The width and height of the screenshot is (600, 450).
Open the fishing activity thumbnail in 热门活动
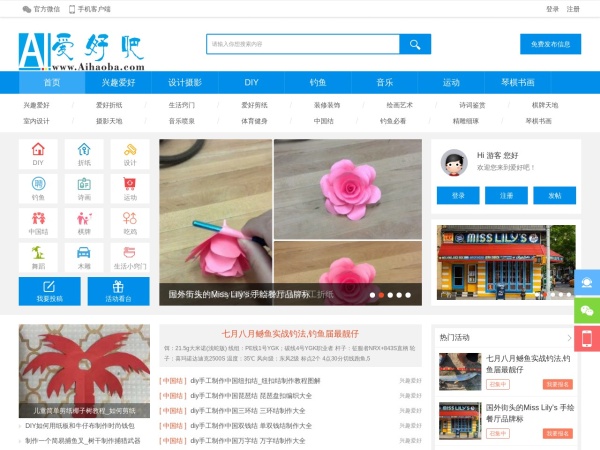click(460, 372)
